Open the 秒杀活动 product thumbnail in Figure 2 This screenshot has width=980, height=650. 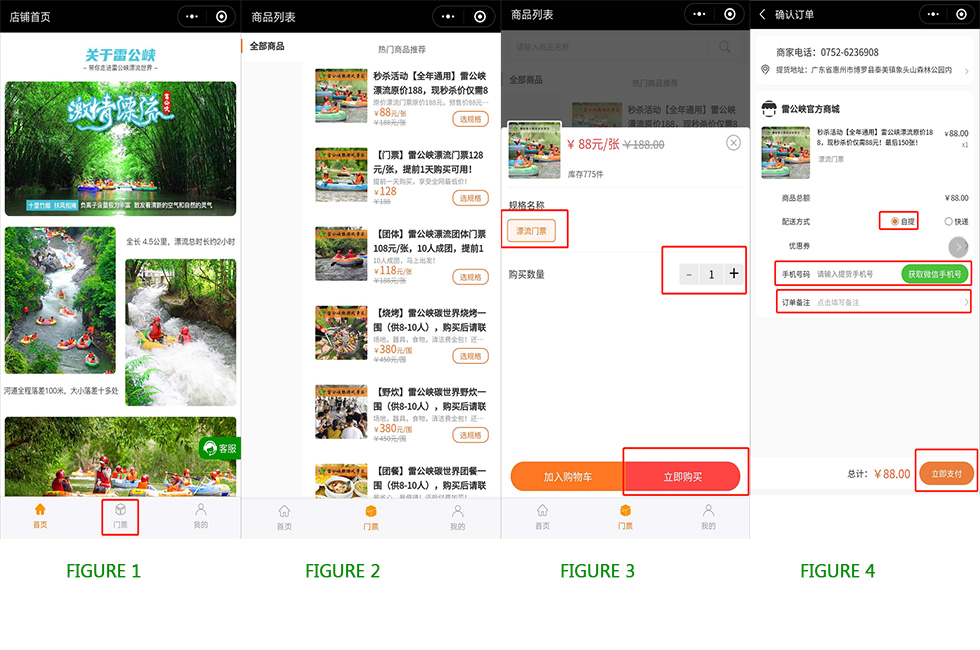click(341, 96)
